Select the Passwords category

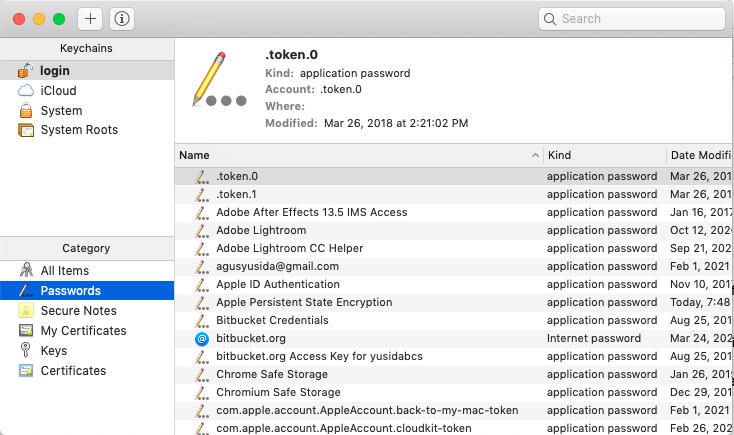click(x=87, y=291)
